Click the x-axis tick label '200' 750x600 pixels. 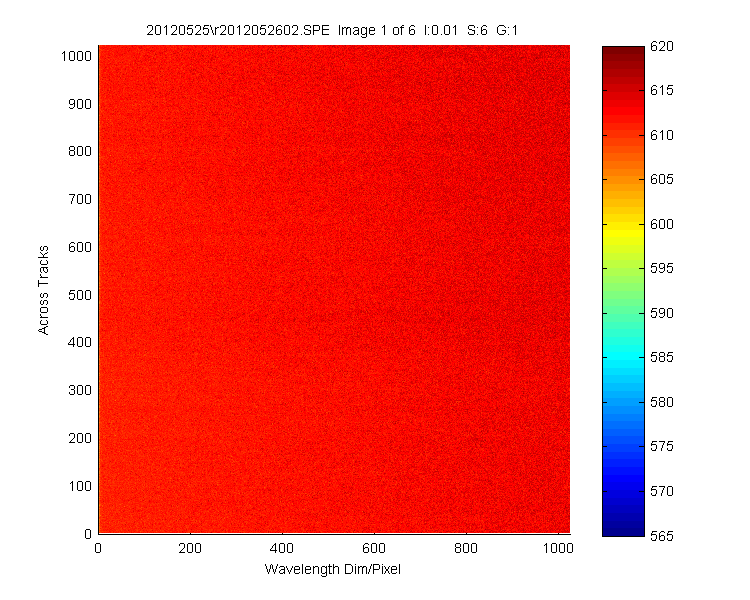tap(190, 548)
